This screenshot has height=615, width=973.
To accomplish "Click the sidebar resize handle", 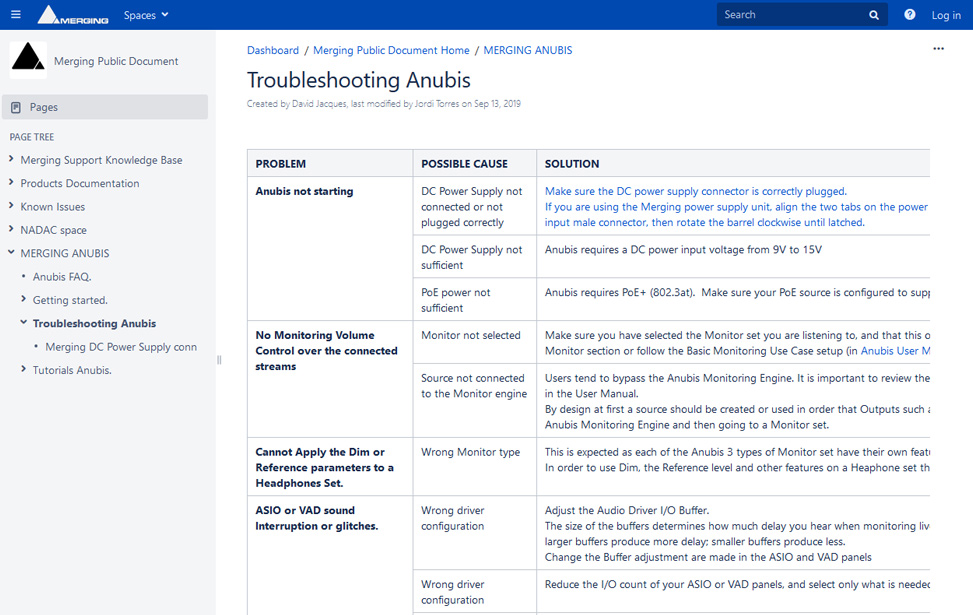I will pos(219,360).
